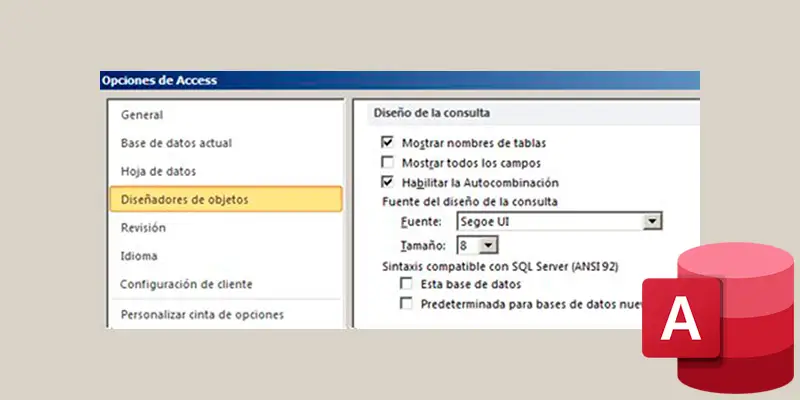Open Personalizar cinta de opciones
The height and width of the screenshot is (400, 800).
click(x=202, y=315)
